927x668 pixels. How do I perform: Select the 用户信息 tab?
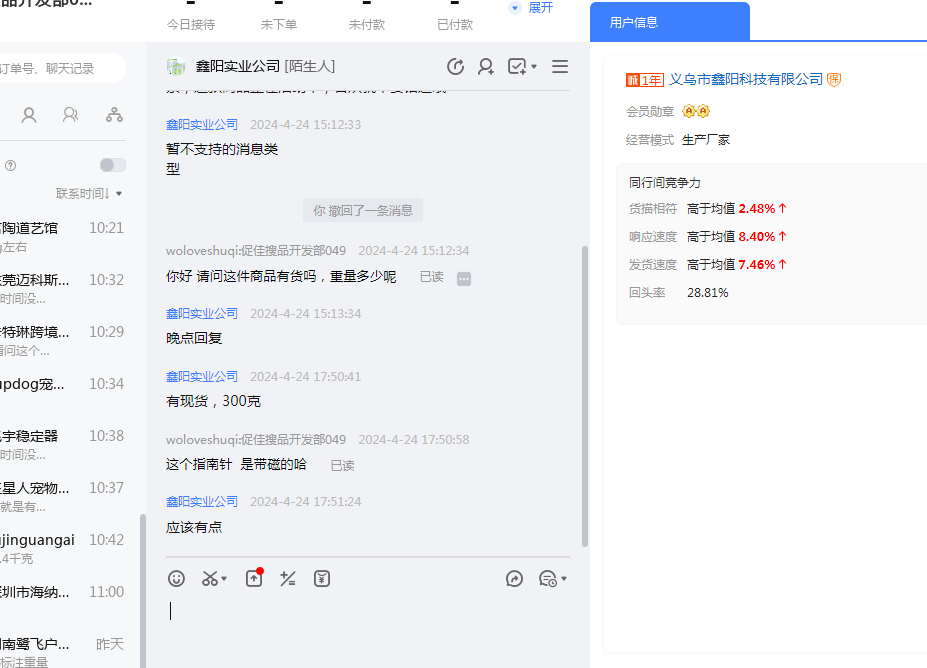pos(634,22)
